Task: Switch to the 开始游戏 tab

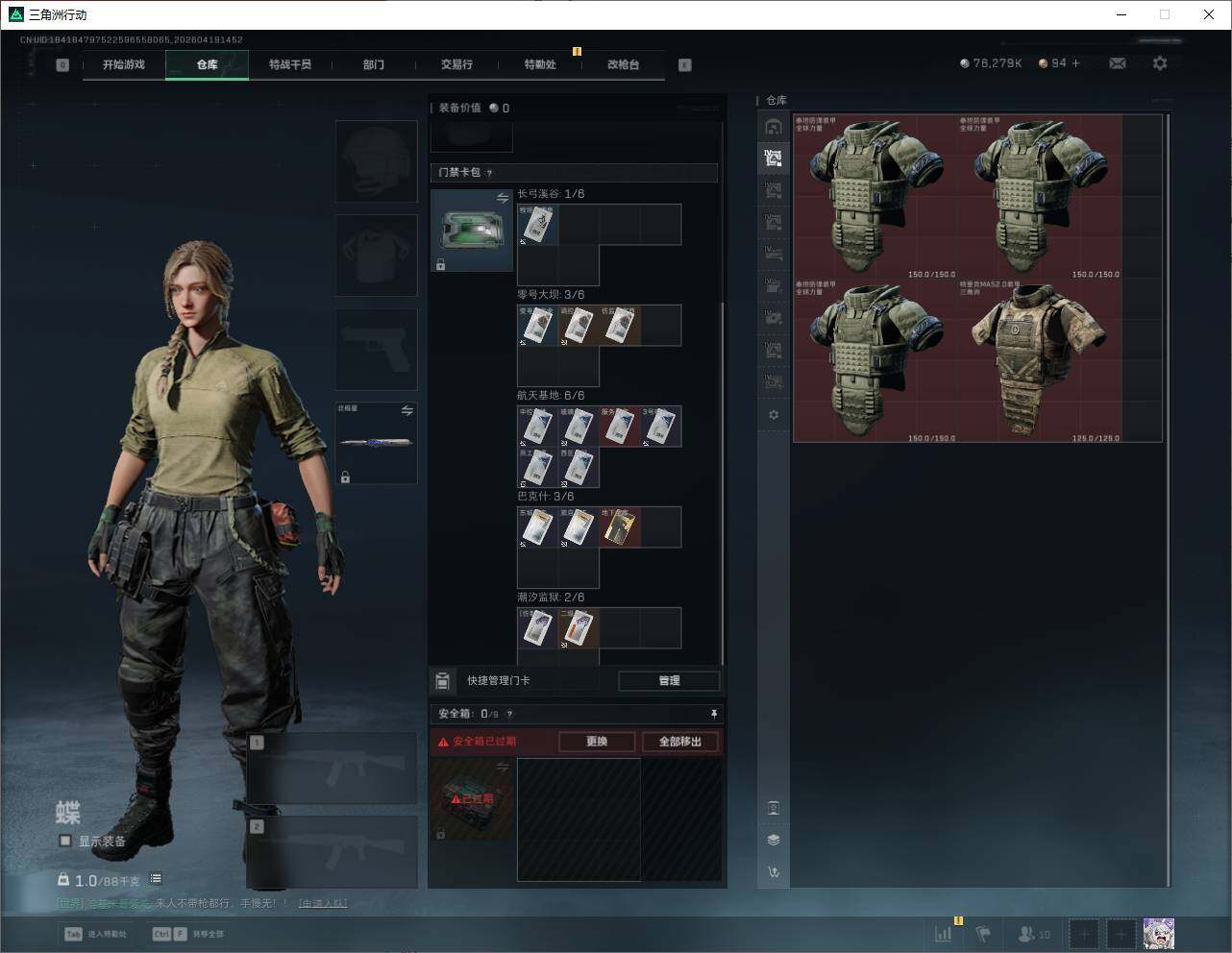Action: point(124,64)
